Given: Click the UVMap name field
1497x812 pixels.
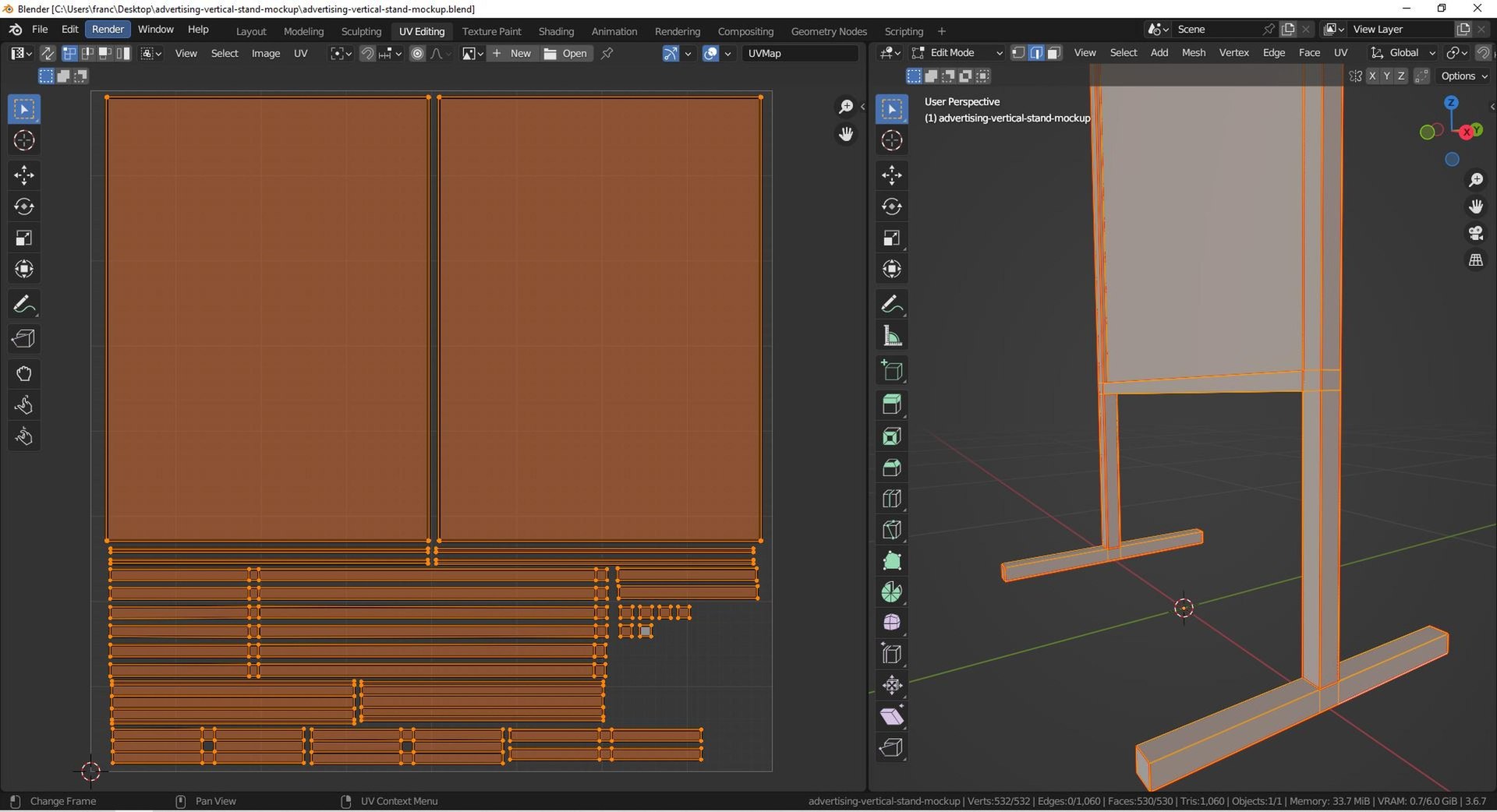Looking at the screenshot, I should (799, 53).
